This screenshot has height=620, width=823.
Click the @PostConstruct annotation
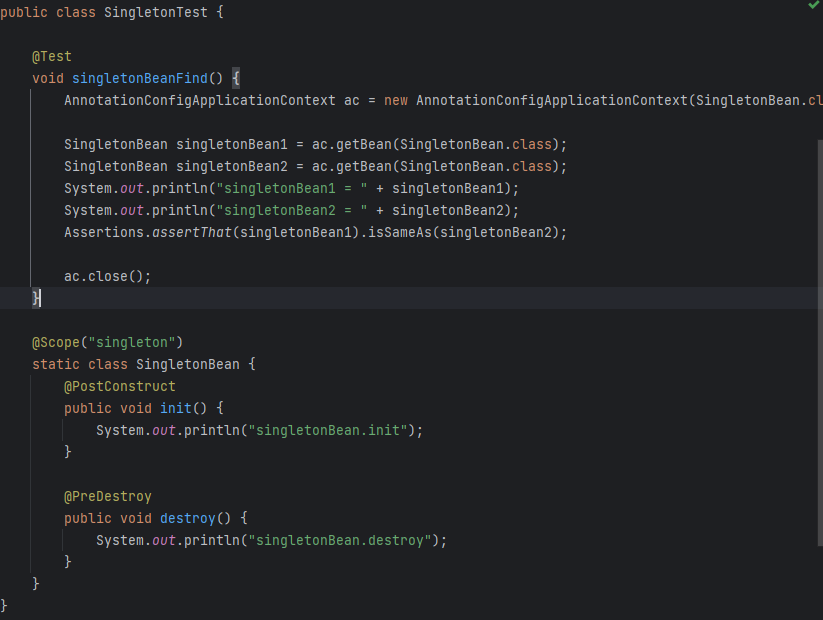point(120,386)
